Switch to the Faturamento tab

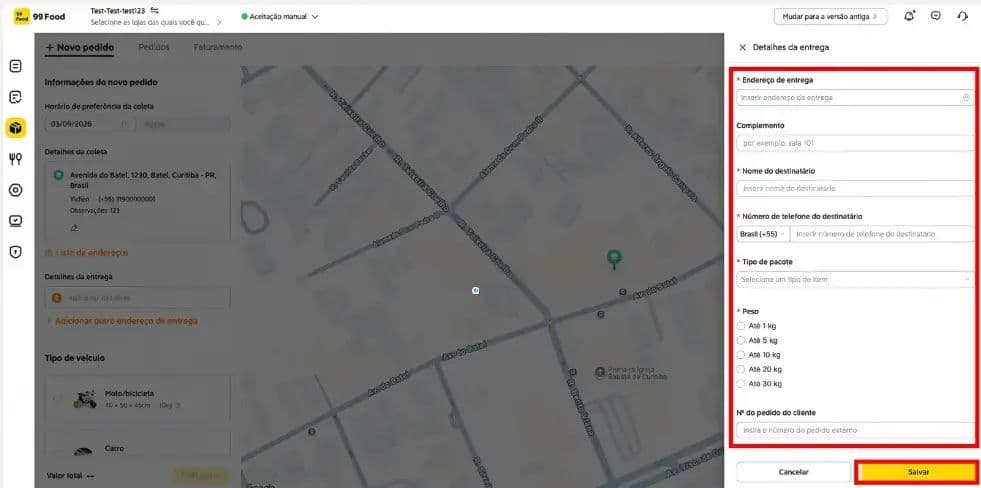tap(218, 47)
